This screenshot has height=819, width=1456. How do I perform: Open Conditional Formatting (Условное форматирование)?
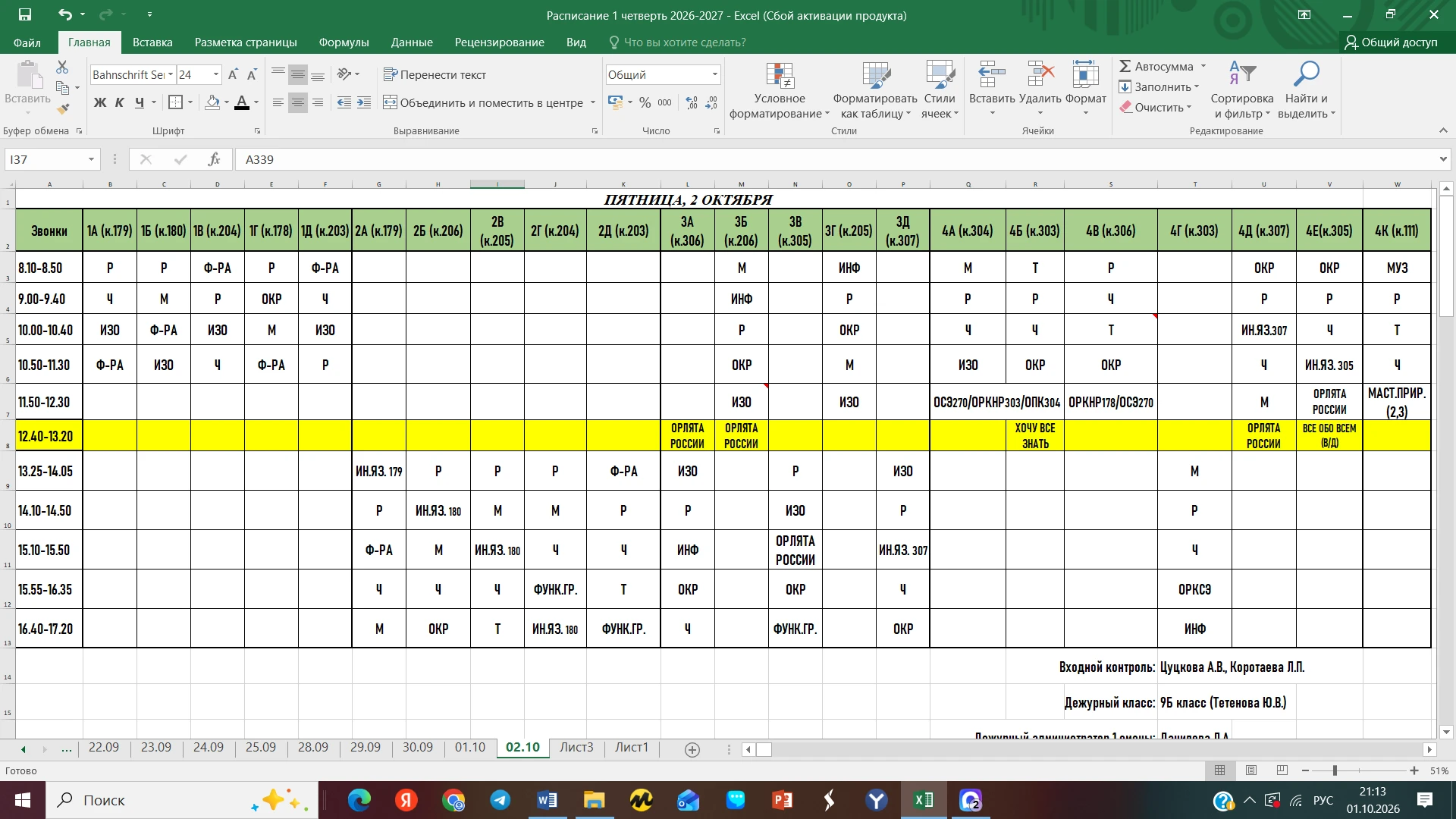780,91
